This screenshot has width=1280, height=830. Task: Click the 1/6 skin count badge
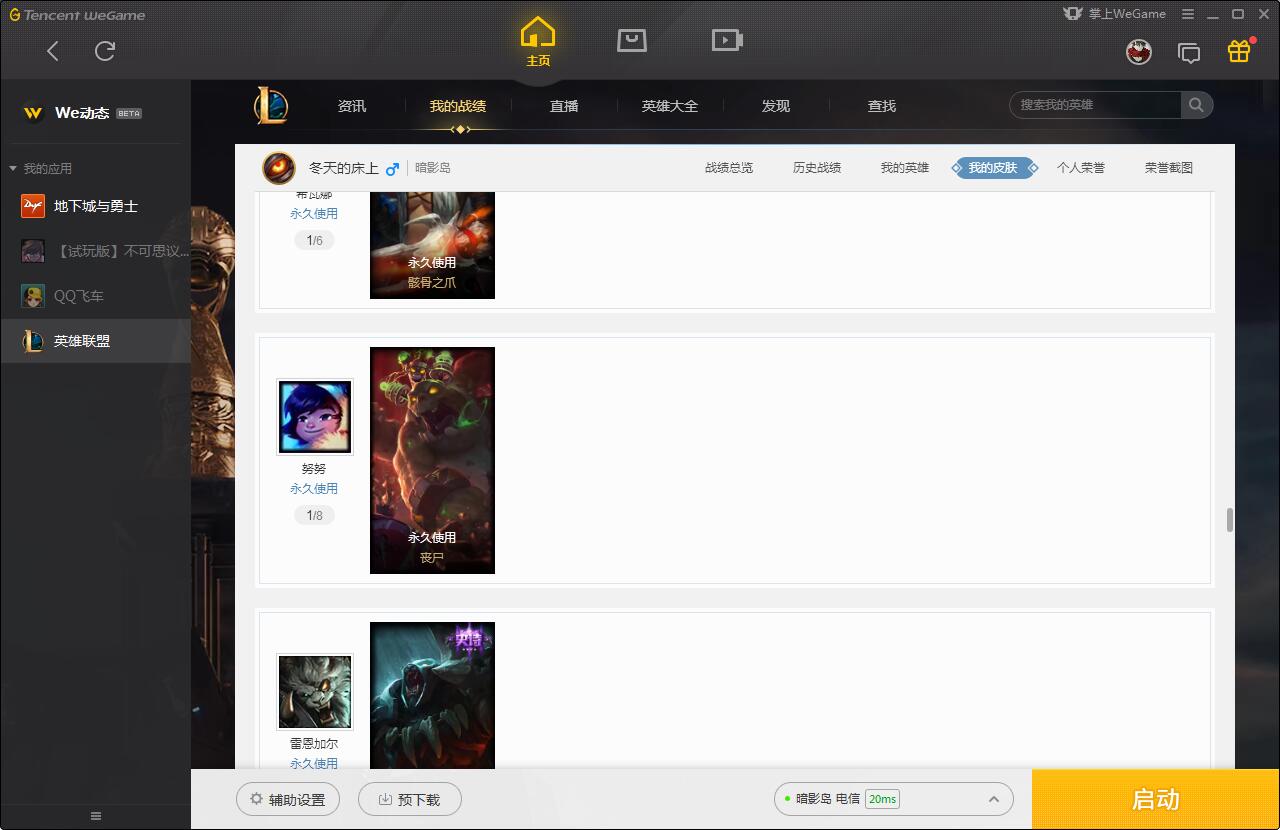[x=314, y=240]
